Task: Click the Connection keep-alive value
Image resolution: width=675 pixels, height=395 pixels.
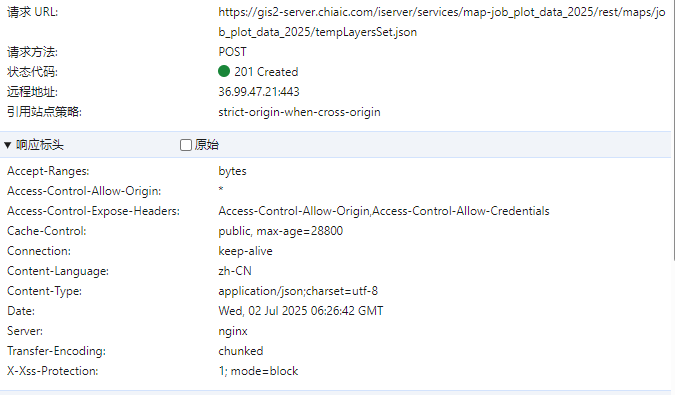Action: point(245,251)
